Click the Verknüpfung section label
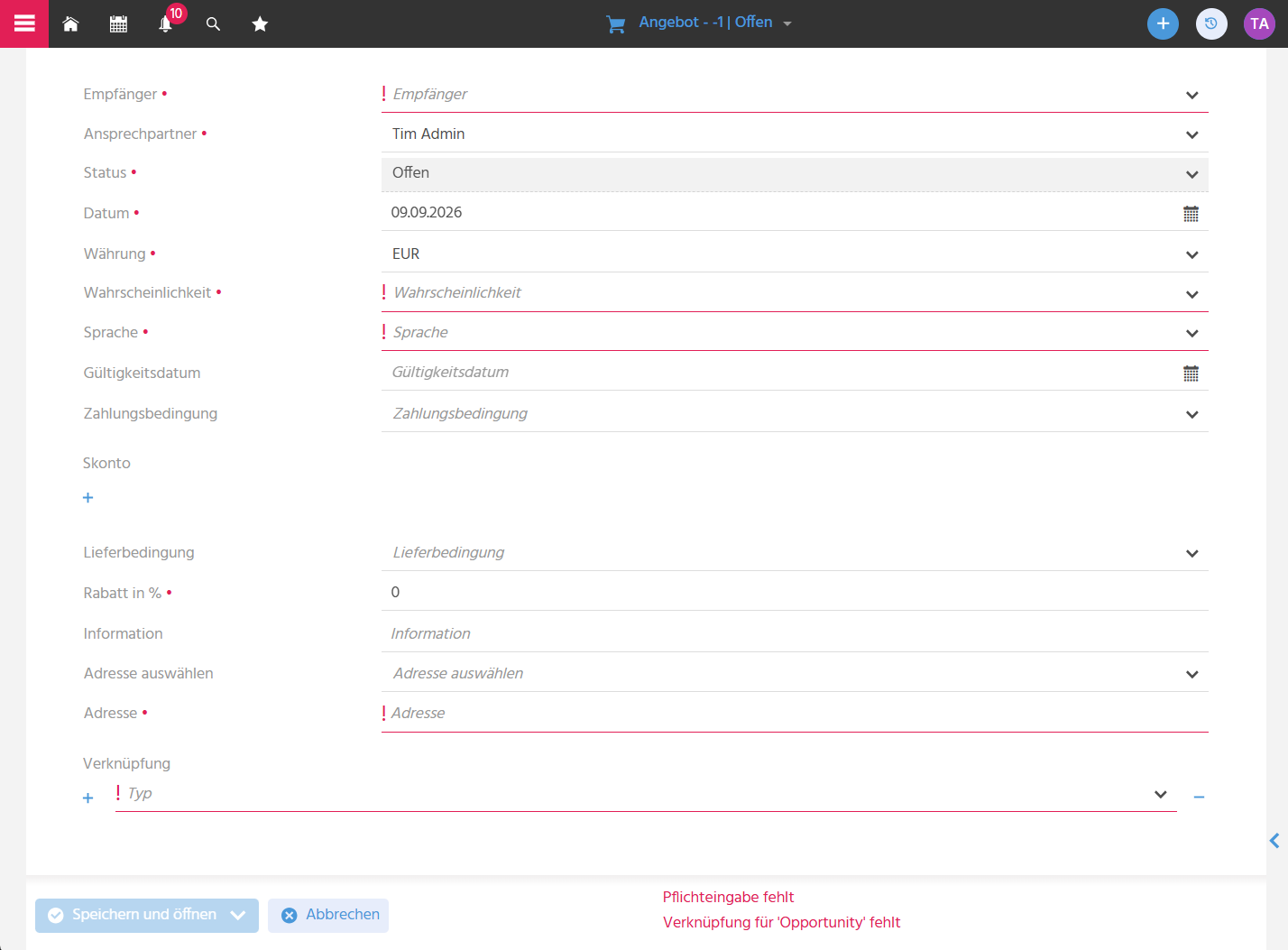 pos(126,763)
